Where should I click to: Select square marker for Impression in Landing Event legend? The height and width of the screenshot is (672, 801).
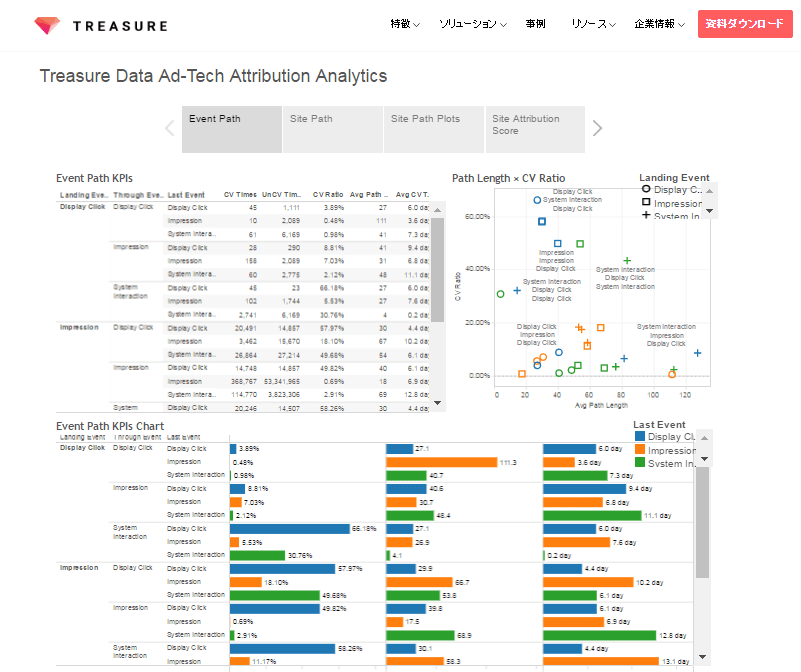646,202
